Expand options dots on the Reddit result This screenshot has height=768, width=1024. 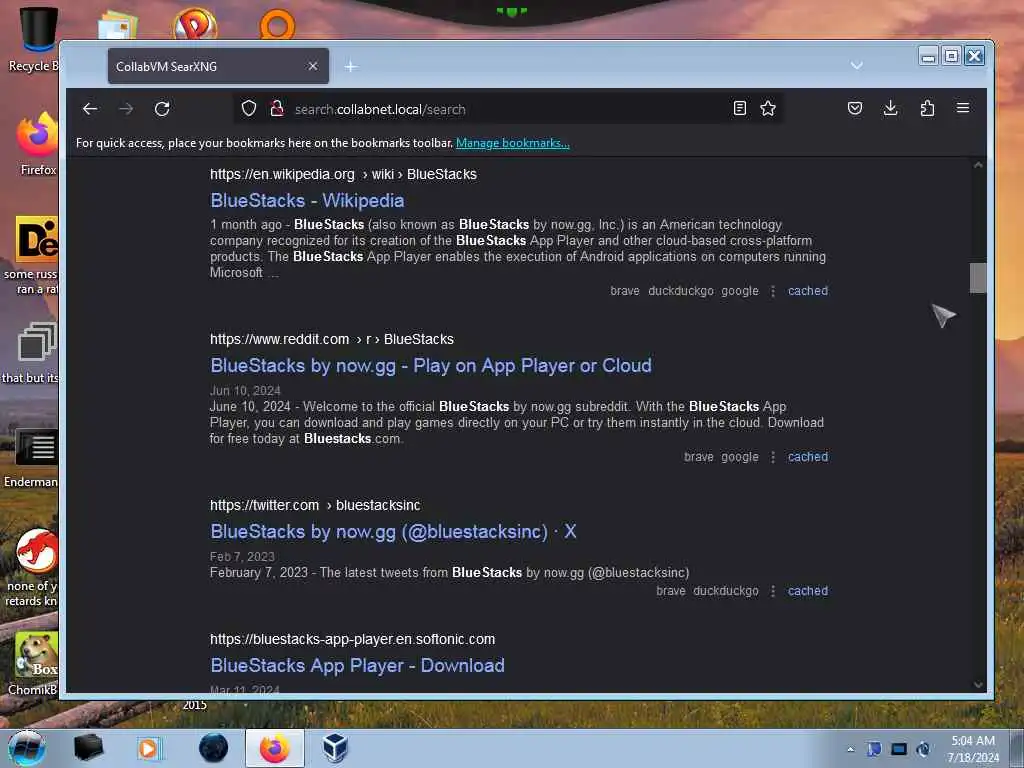[773, 457]
